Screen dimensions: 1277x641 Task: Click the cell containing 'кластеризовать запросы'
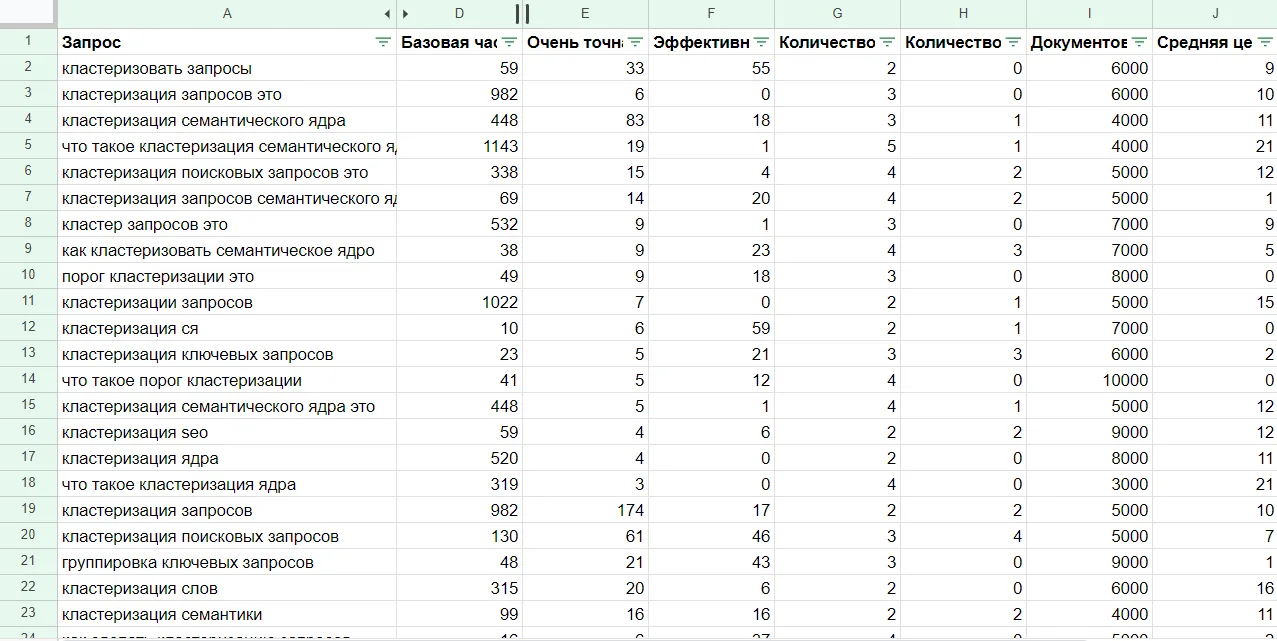[160, 68]
